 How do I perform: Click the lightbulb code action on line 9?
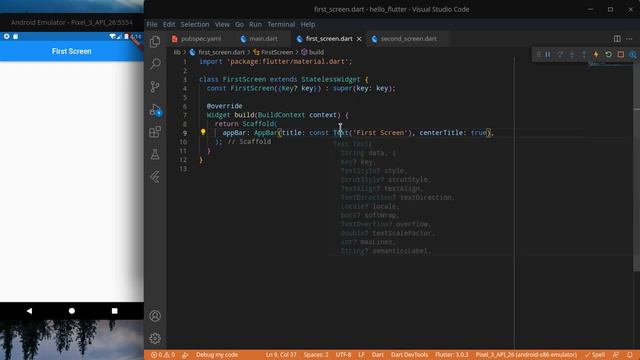203,132
